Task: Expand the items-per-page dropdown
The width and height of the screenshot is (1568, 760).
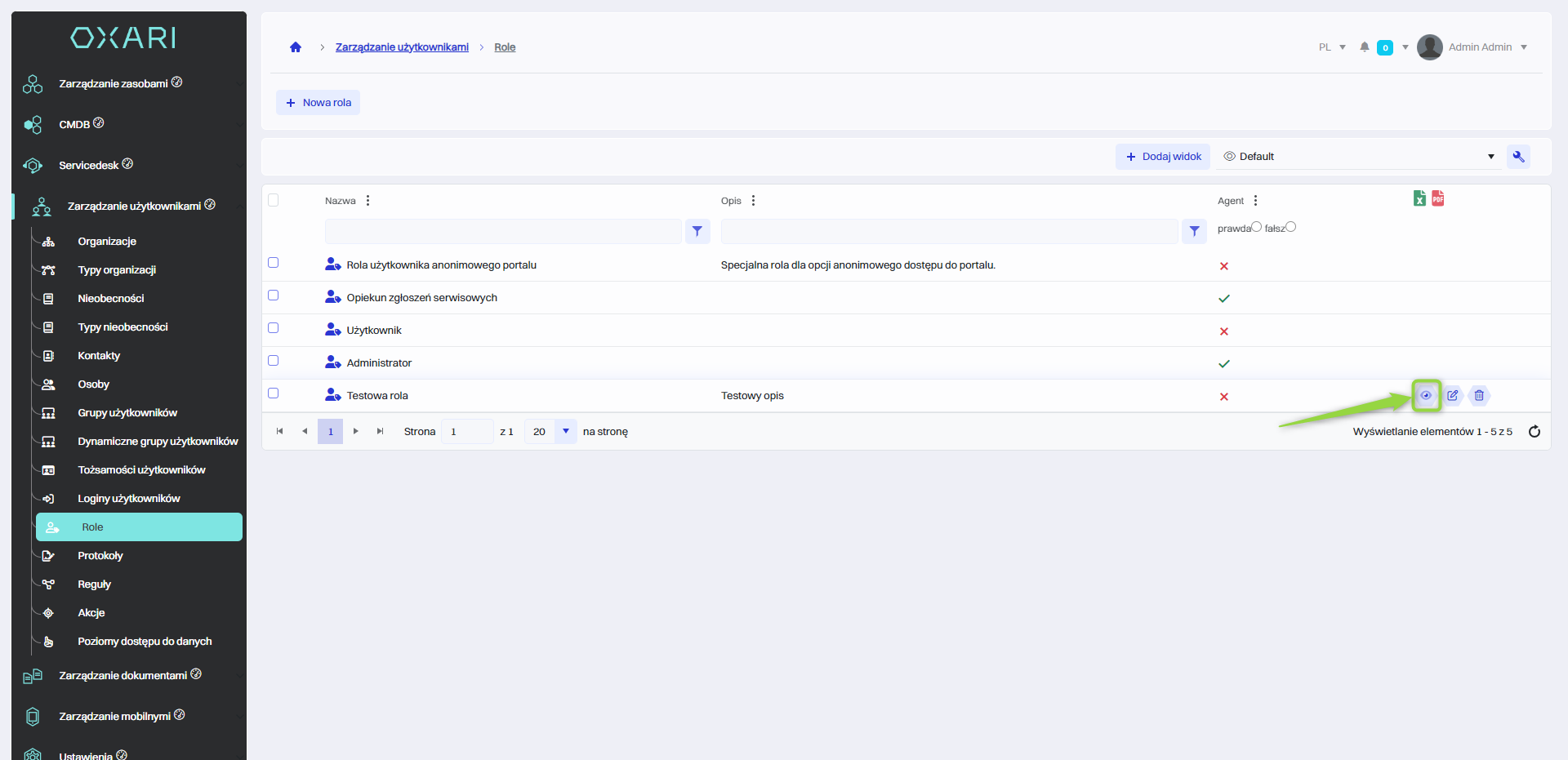Action: coord(566,432)
